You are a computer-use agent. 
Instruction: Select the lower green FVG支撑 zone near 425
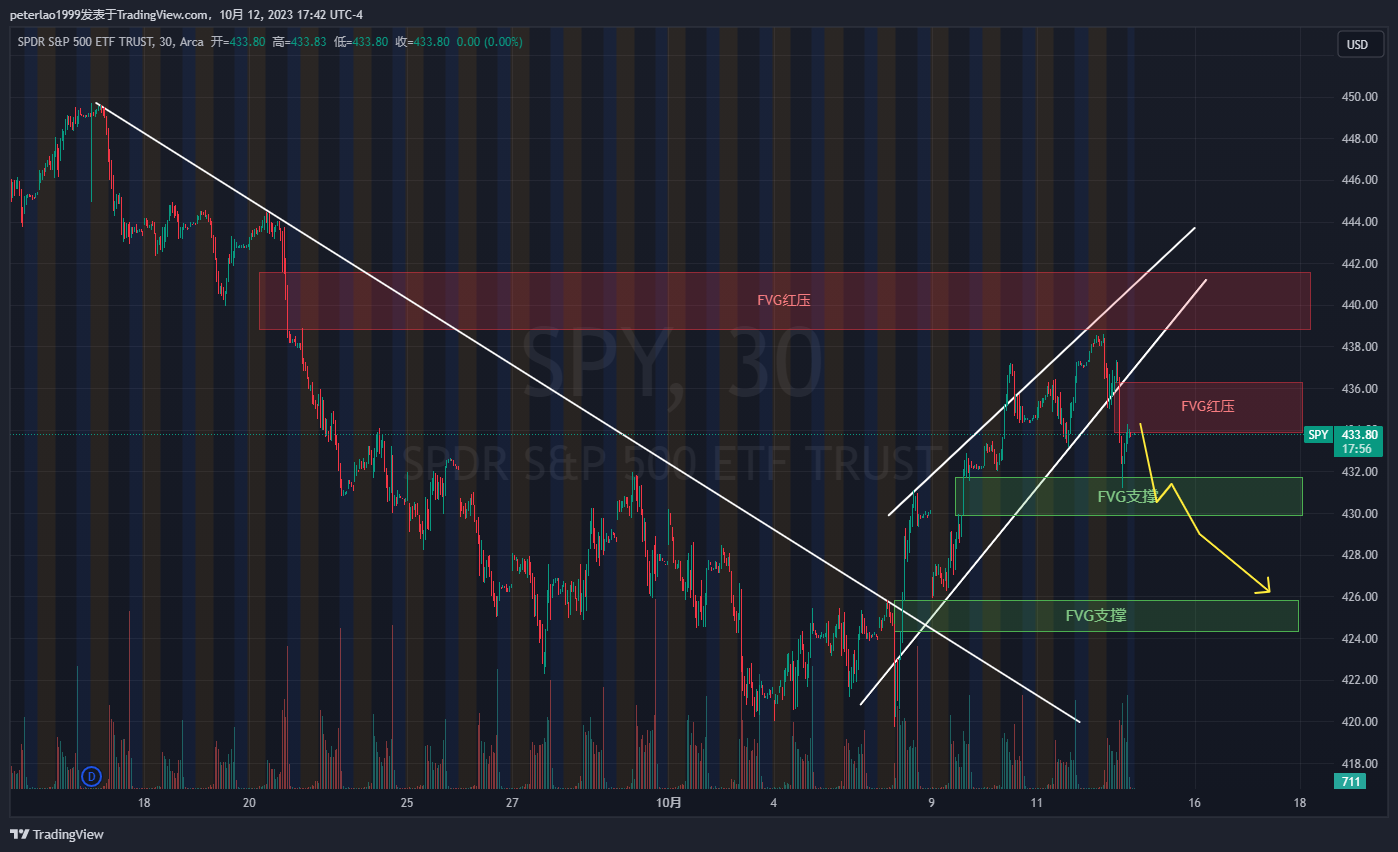pyautogui.click(x=1095, y=616)
